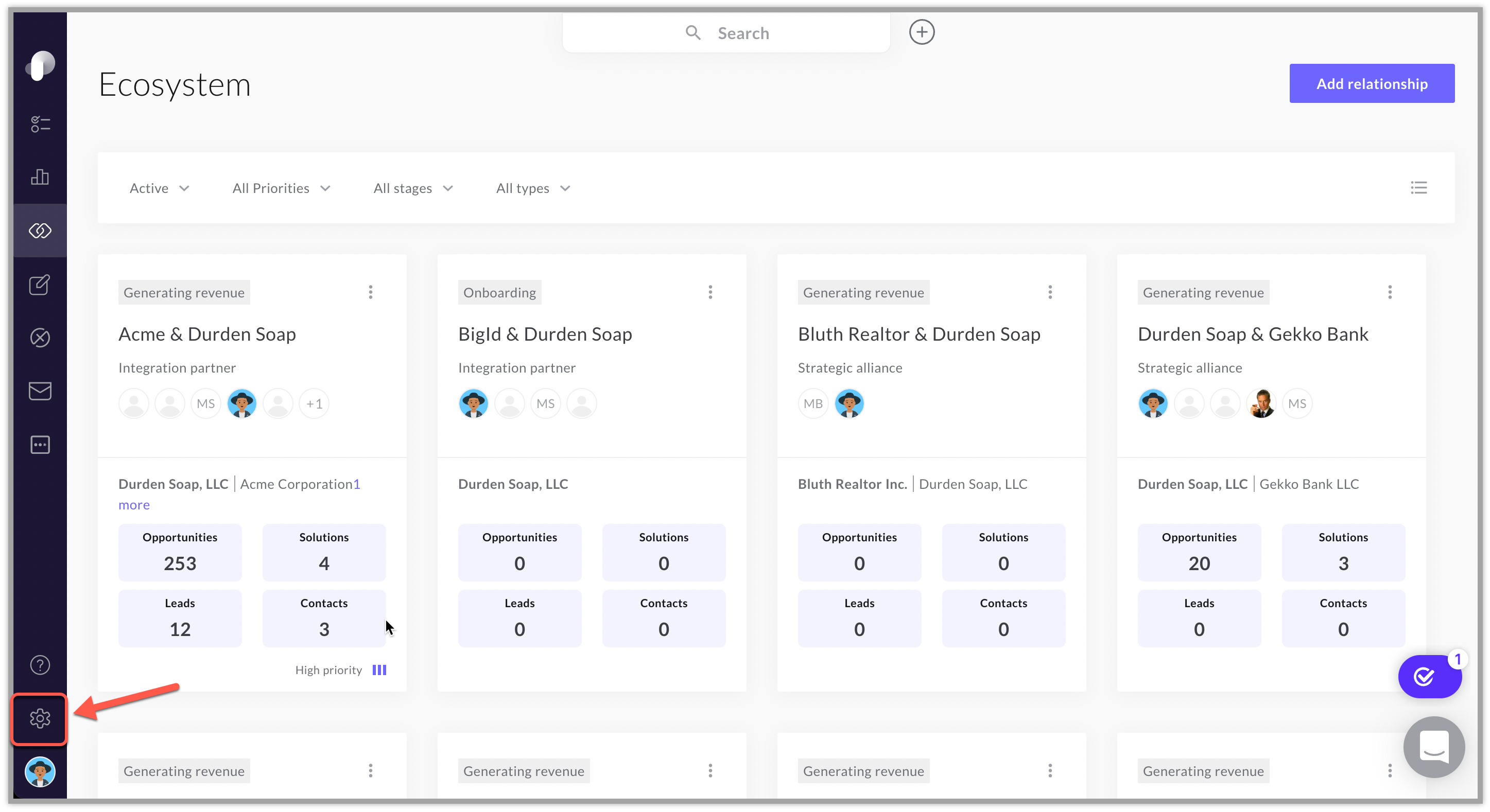
Task: Expand the Active status filter
Action: pos(160,188)
